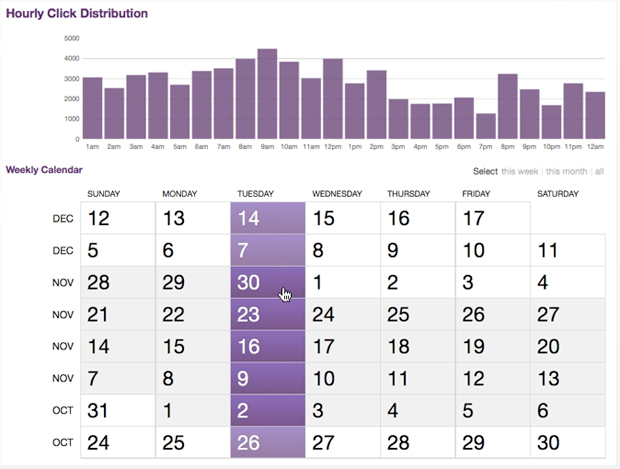Choose Tuesday October 26 in the calendar
Screen dimensions: 620x469
[267, 442]
